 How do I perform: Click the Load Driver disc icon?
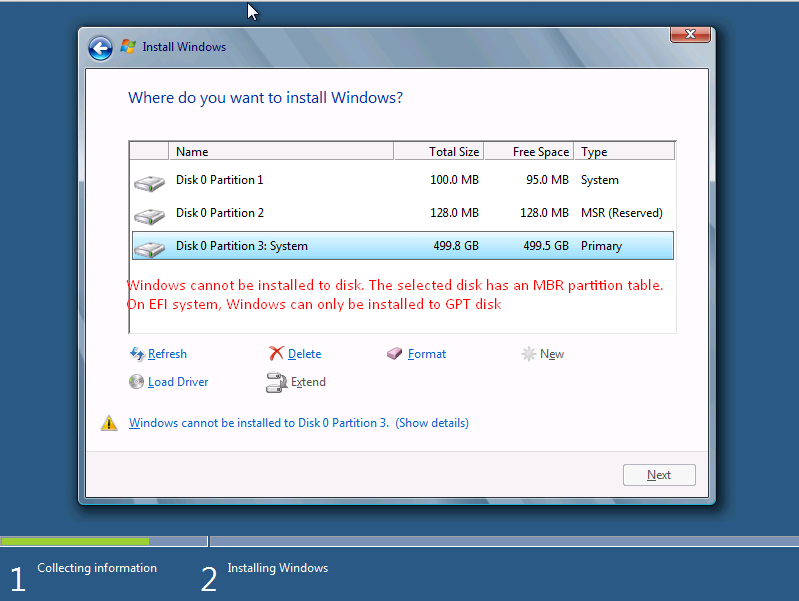[x=136, y=381]
